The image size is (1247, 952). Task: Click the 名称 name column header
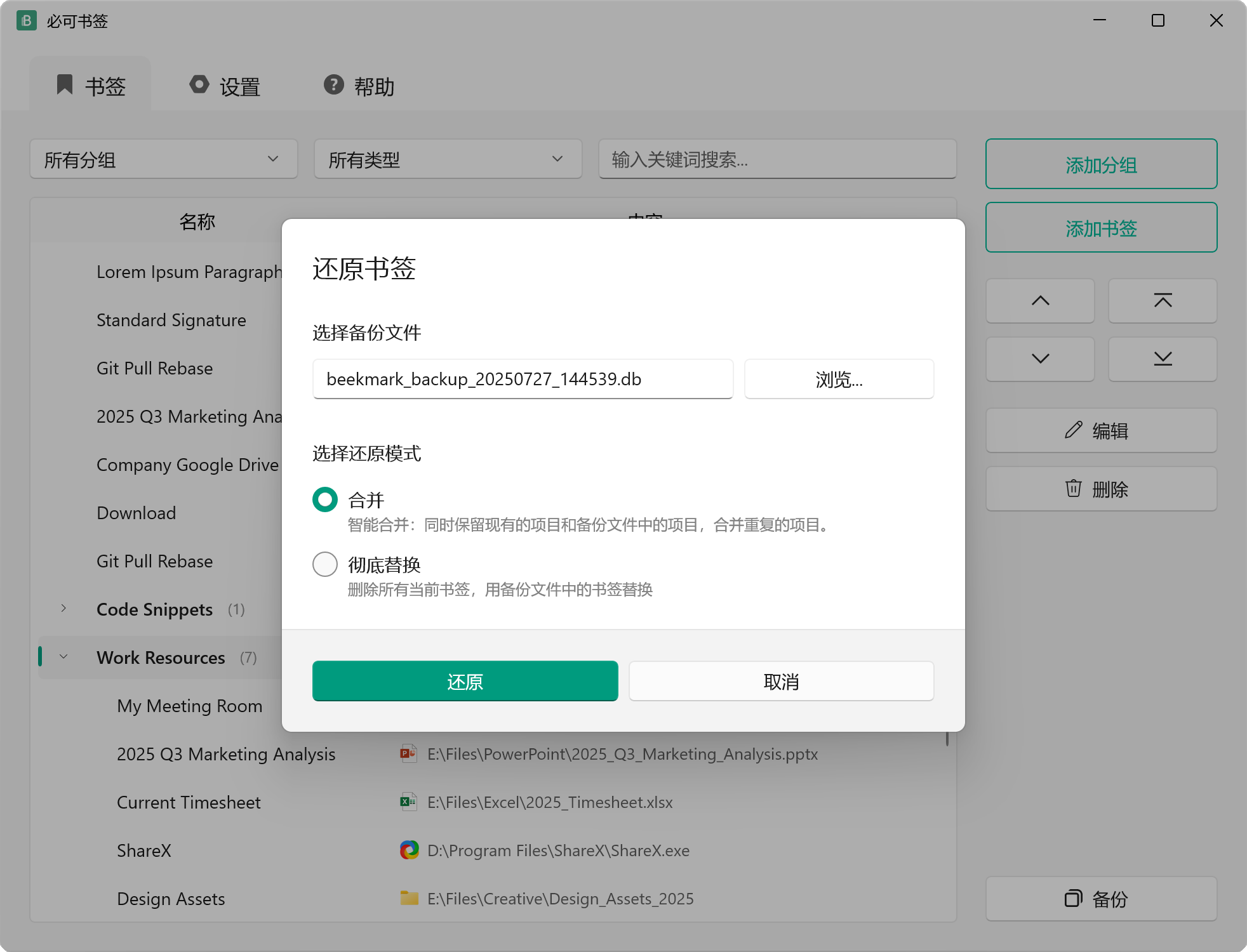pyautogui.click(x=197, y=221)
